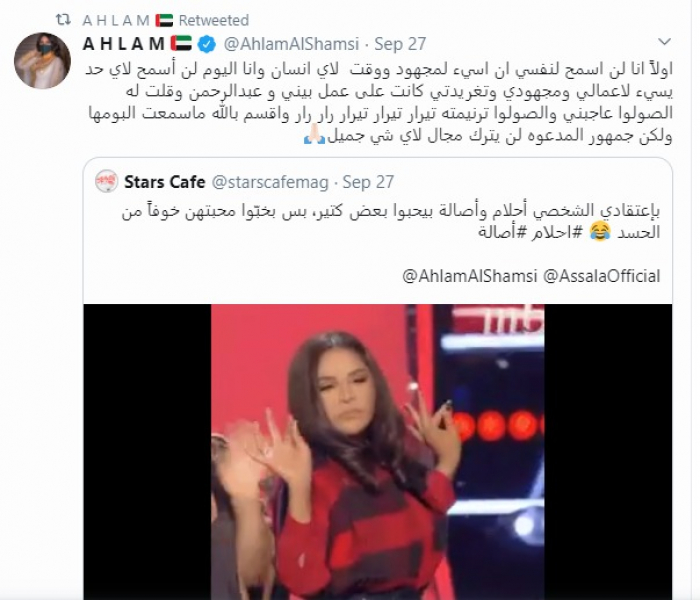Click the laughing emoji in quoted tweet
This screenshot has width=700, height=600.
(x=600, y=232)
